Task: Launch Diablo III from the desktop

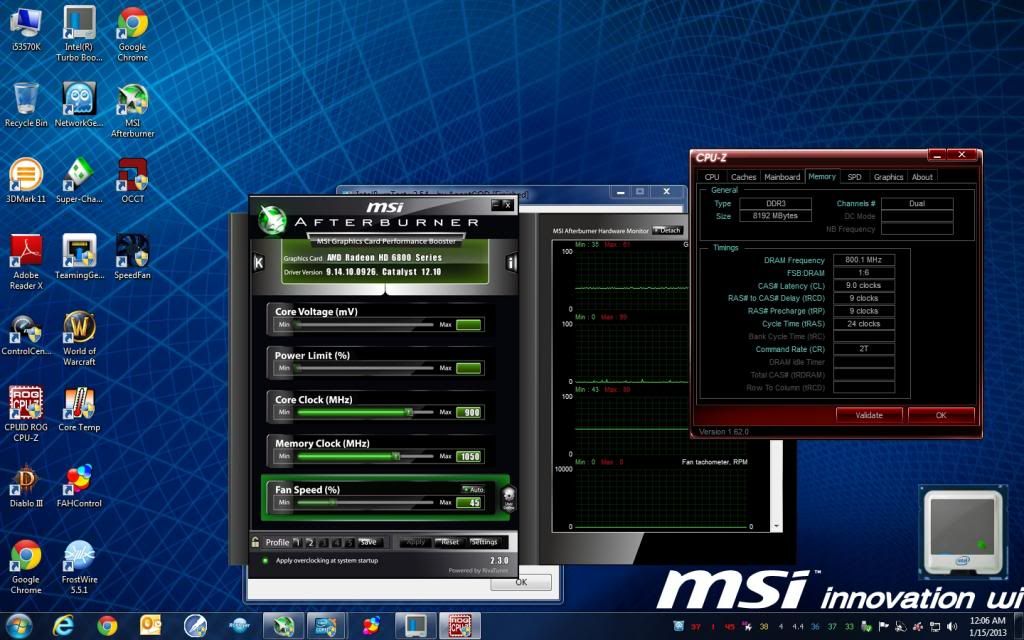Action: 25,485
